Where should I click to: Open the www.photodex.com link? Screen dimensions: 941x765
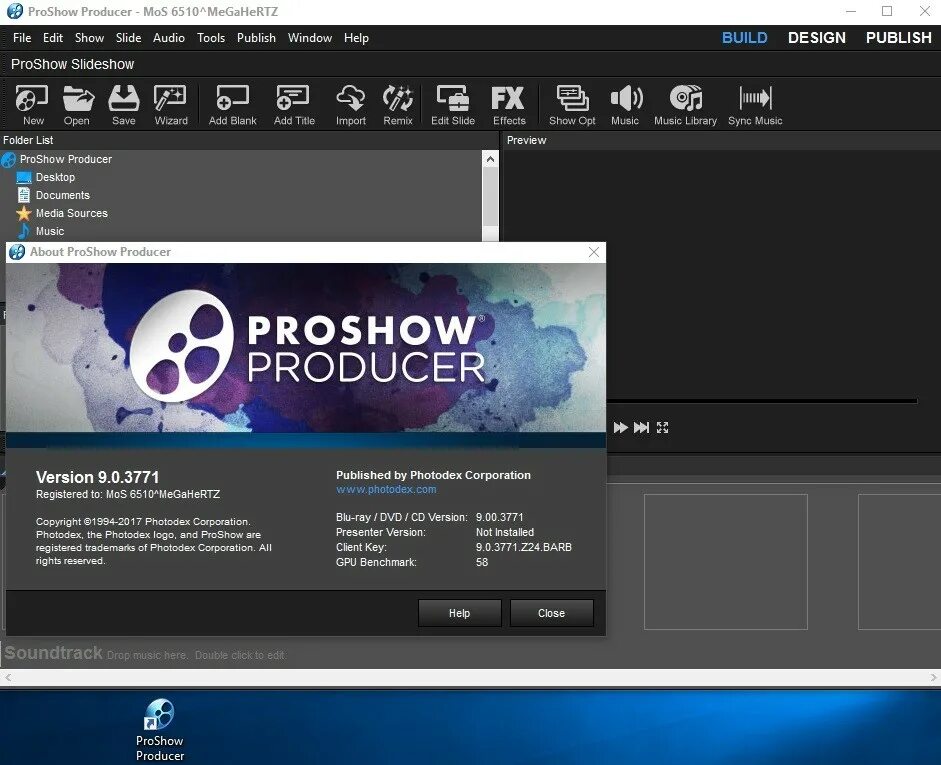[x=386, y=490]
